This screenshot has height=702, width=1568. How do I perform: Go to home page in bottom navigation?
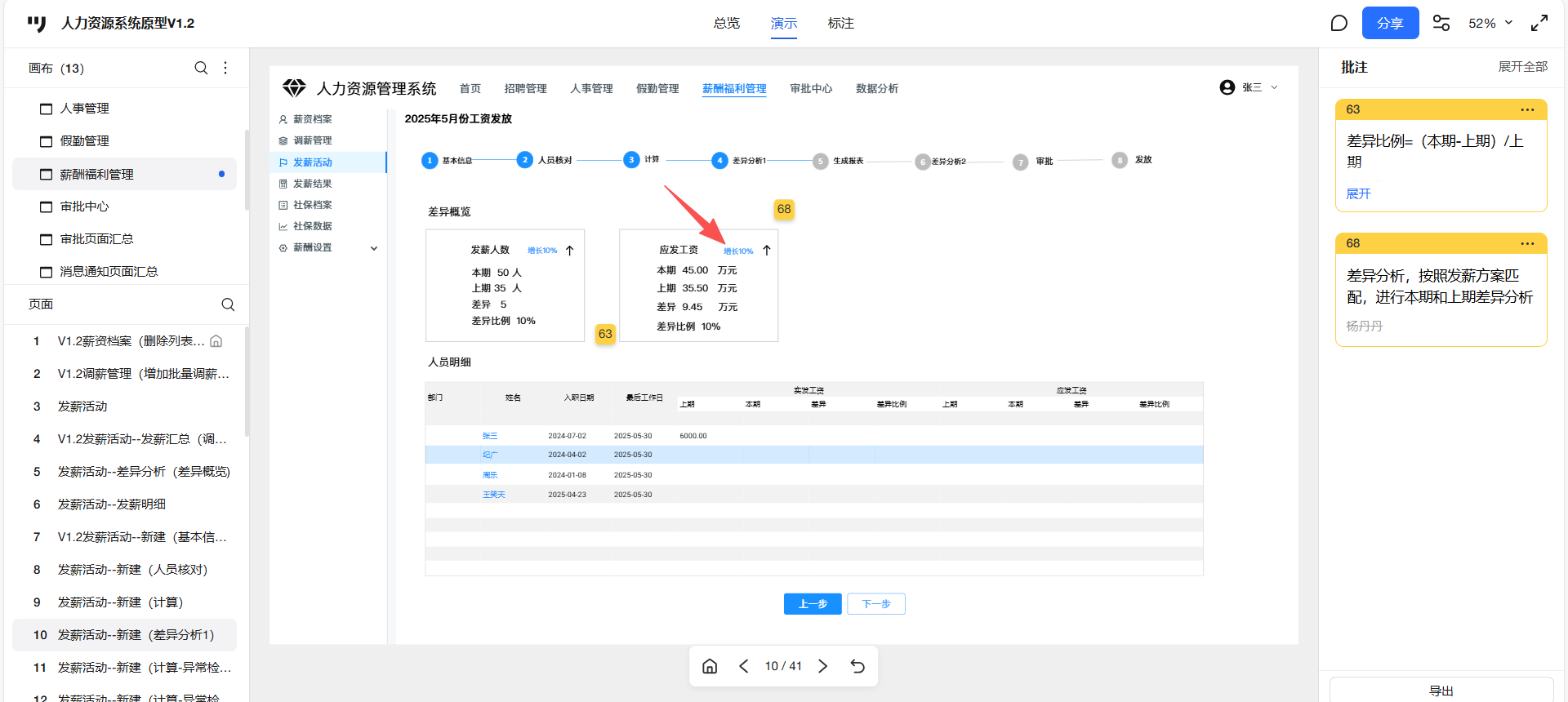tap(710, 666)
